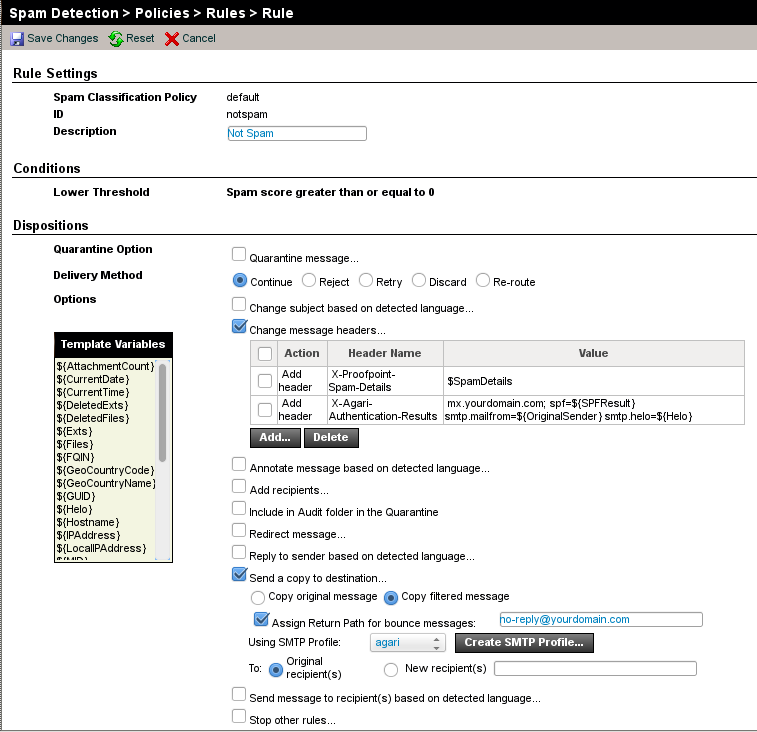Click the Value column heading
Viewport: 757px width, 732px height.
click(593, 353)
